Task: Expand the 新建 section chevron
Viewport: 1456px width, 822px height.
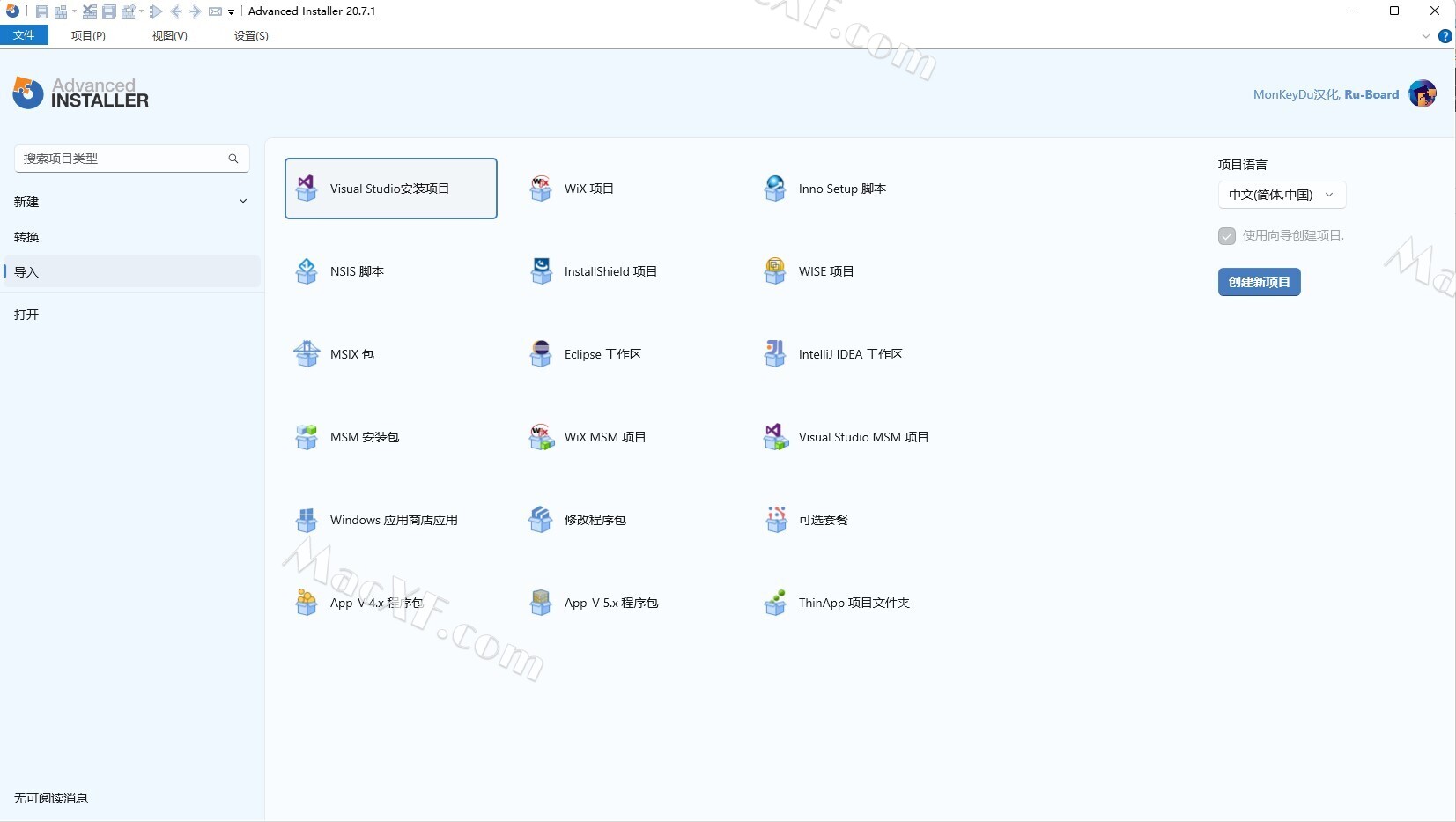Action: [x=243, y=202]
